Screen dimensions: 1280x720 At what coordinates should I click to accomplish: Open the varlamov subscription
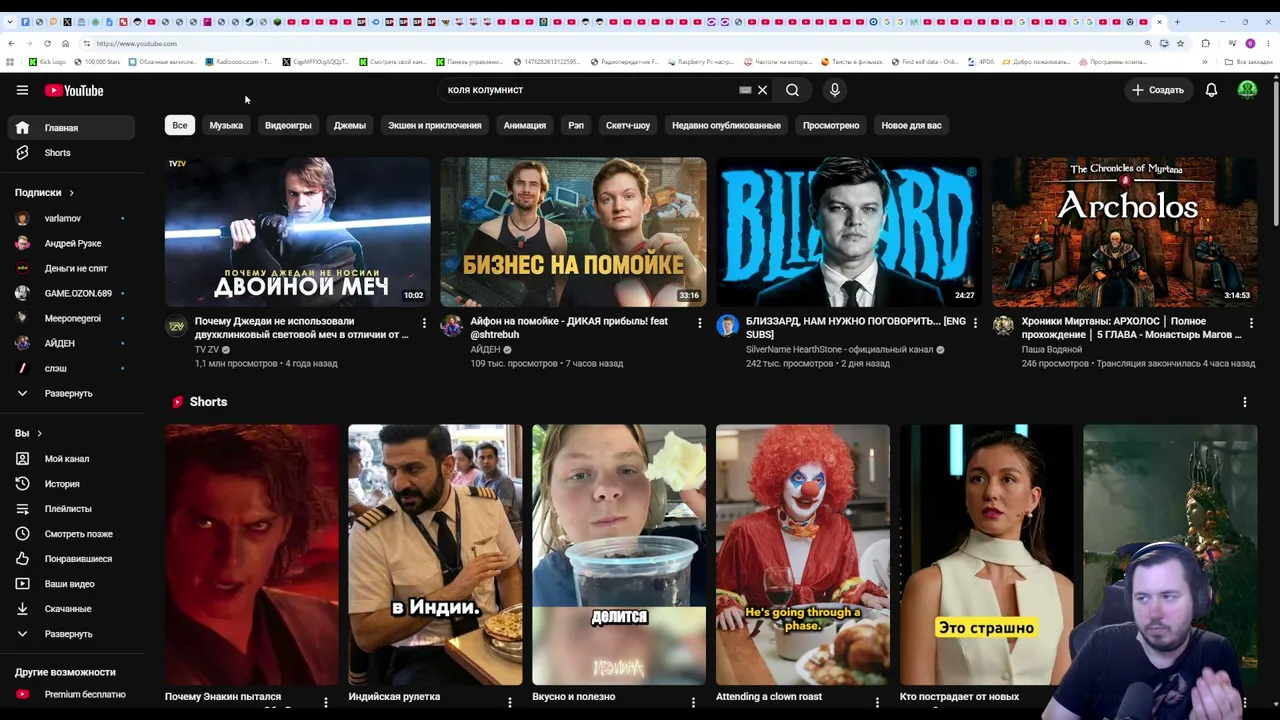pyautogui.click(x=70, y=218)
